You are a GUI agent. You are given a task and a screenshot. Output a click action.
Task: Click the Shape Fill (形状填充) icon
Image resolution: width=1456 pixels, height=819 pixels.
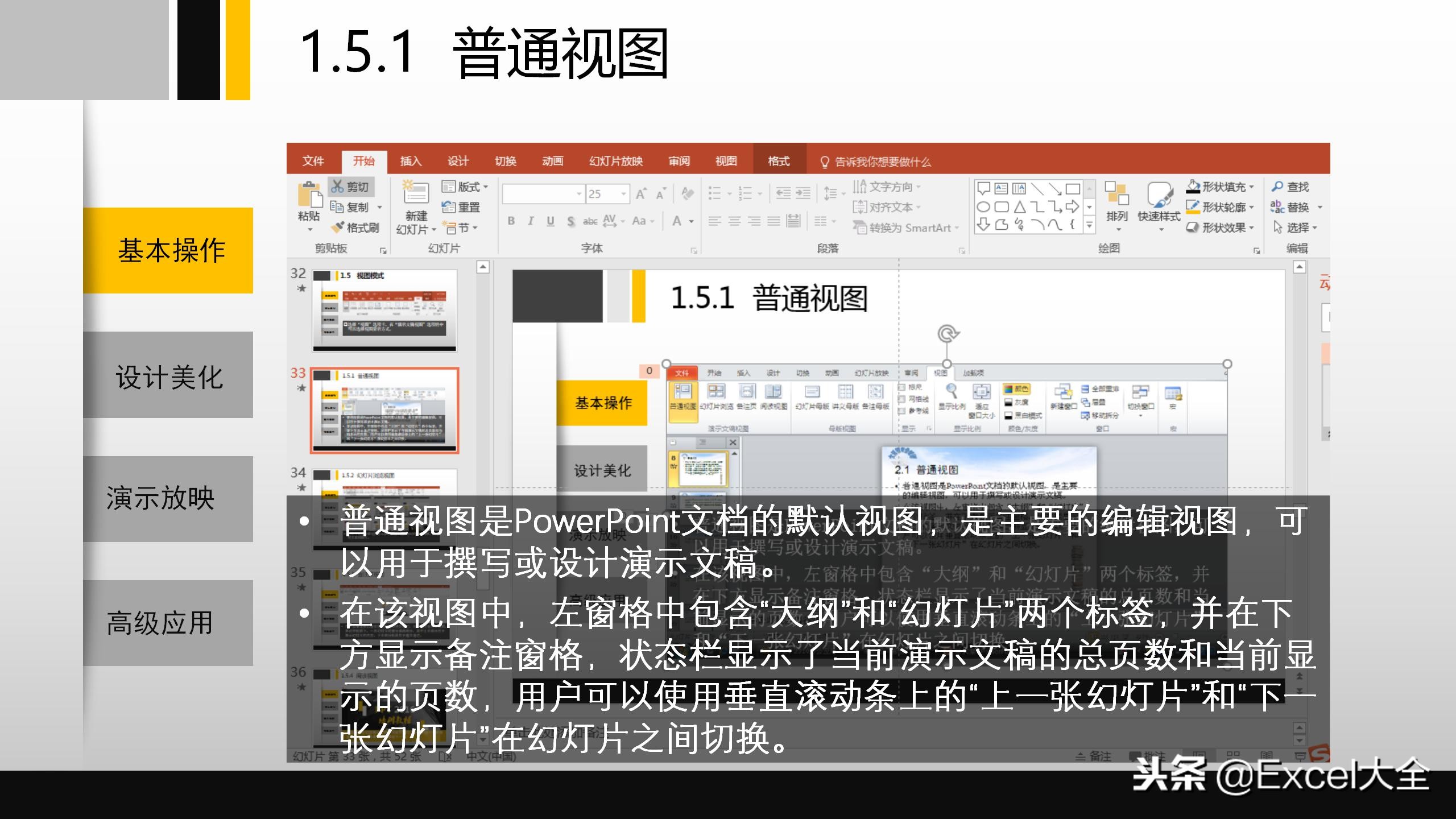point(1194,186)
